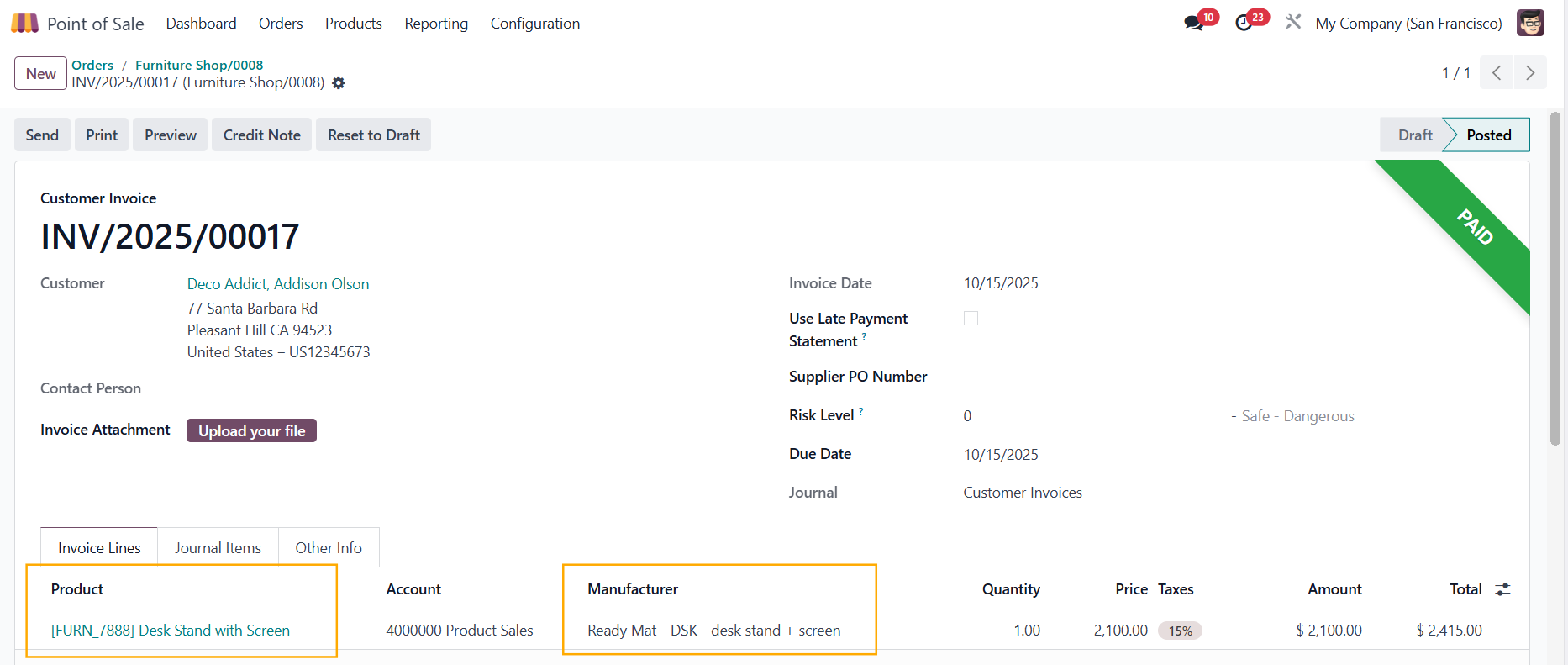Open the discuss messages chat icon

click(1193, 24)
